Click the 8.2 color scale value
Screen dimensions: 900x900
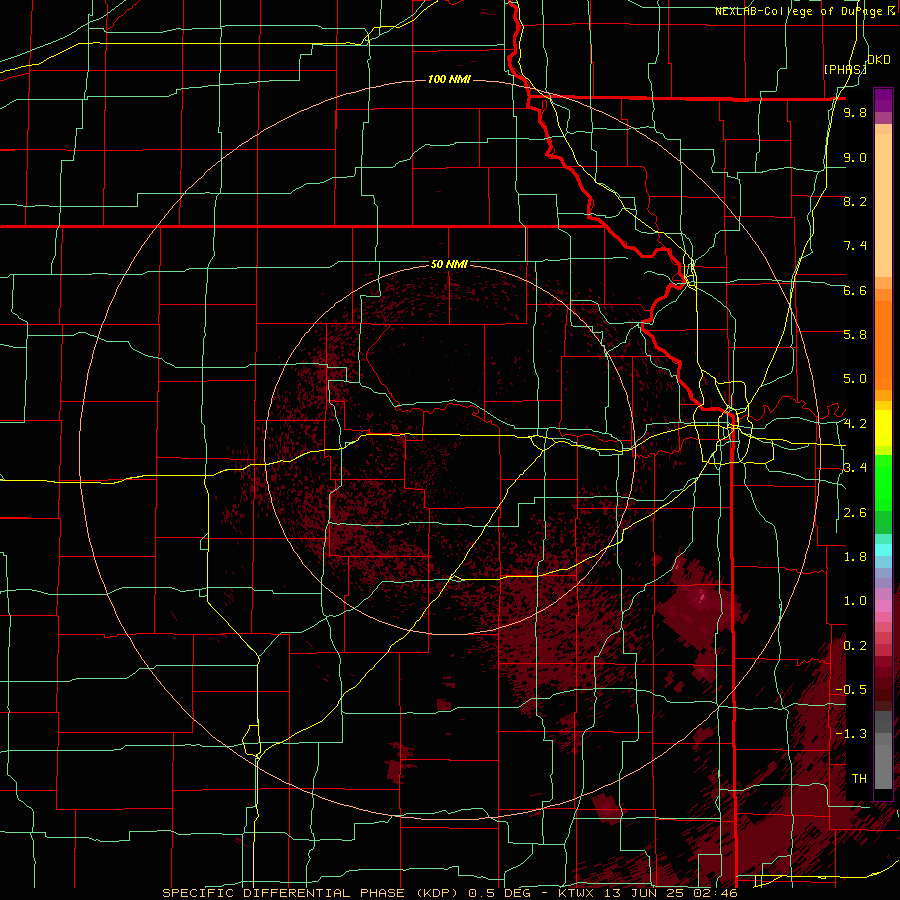click(855, 202)
